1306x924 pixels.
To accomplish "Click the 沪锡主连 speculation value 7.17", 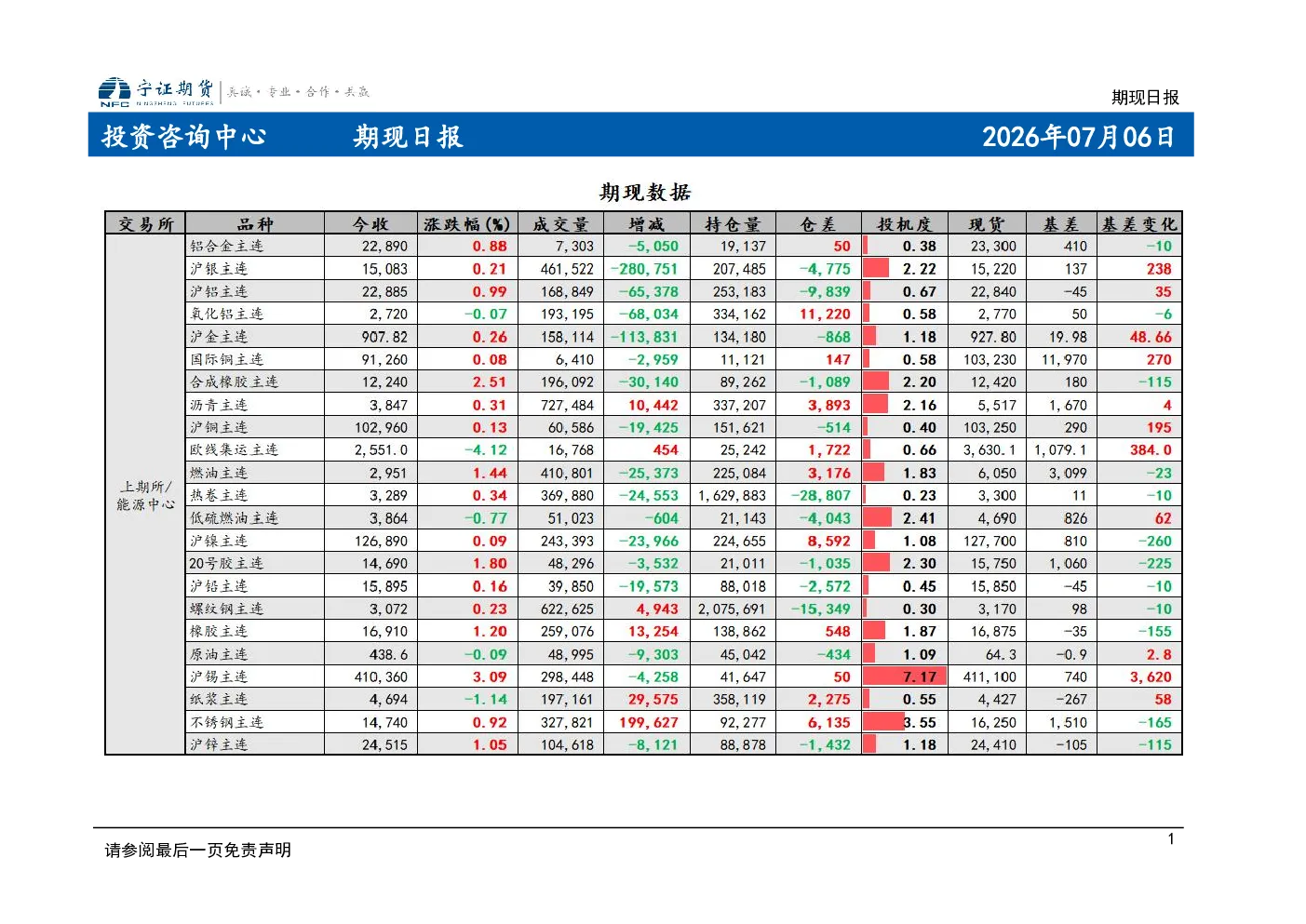I will coord(920,676).
